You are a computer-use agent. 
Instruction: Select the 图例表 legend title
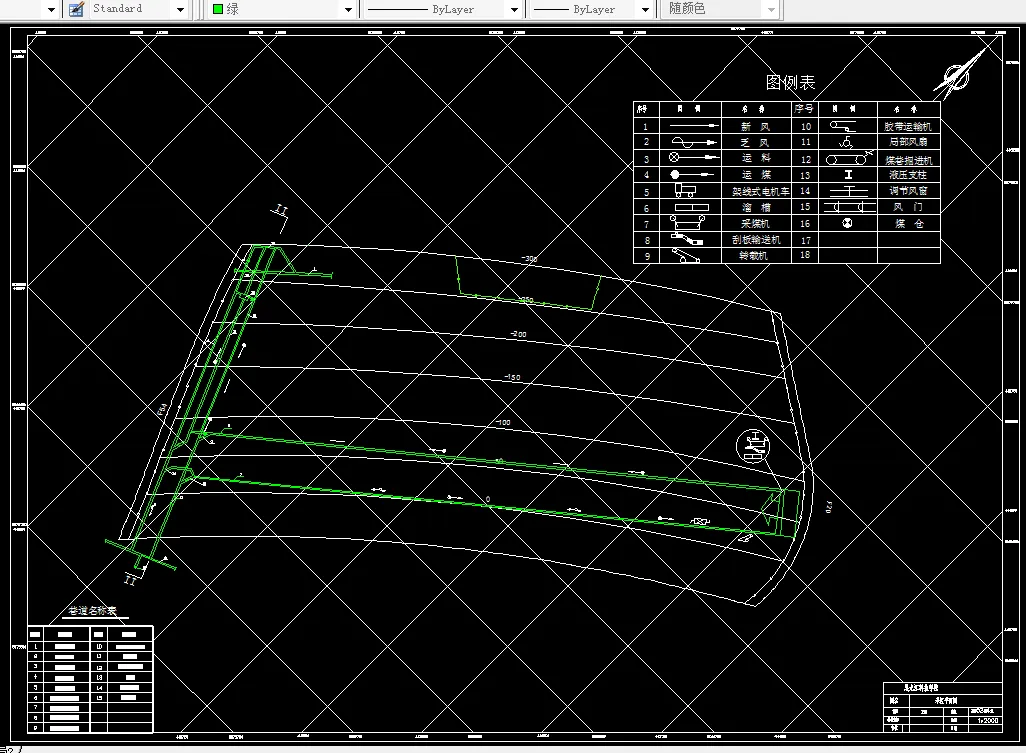(x=790, y=82)
